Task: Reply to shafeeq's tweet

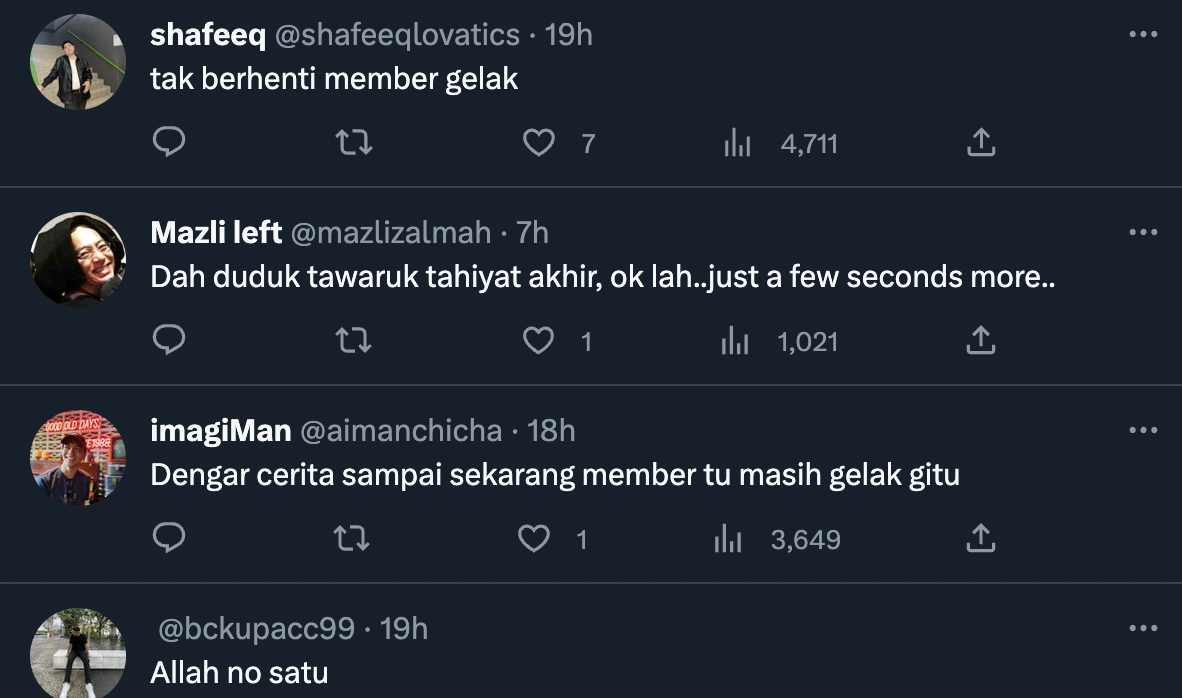Action: tap(169, 143)
